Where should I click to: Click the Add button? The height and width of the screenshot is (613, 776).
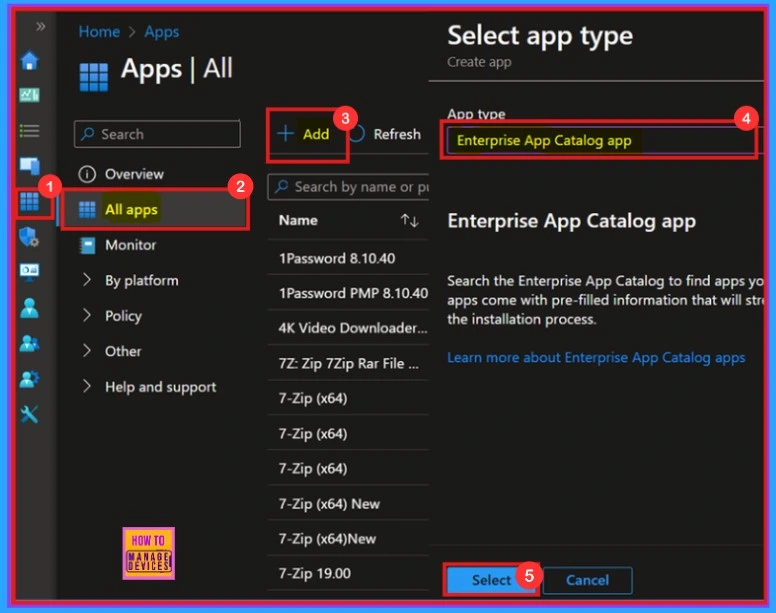coord(303,134)
